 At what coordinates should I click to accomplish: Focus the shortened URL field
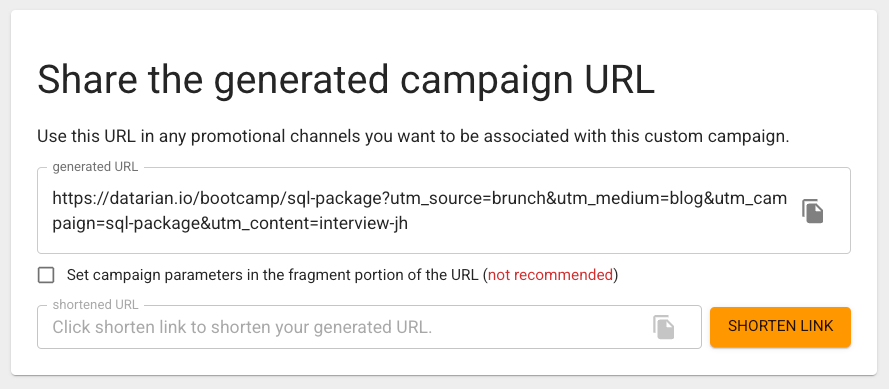pyautogui.click(x=346, y=327)
